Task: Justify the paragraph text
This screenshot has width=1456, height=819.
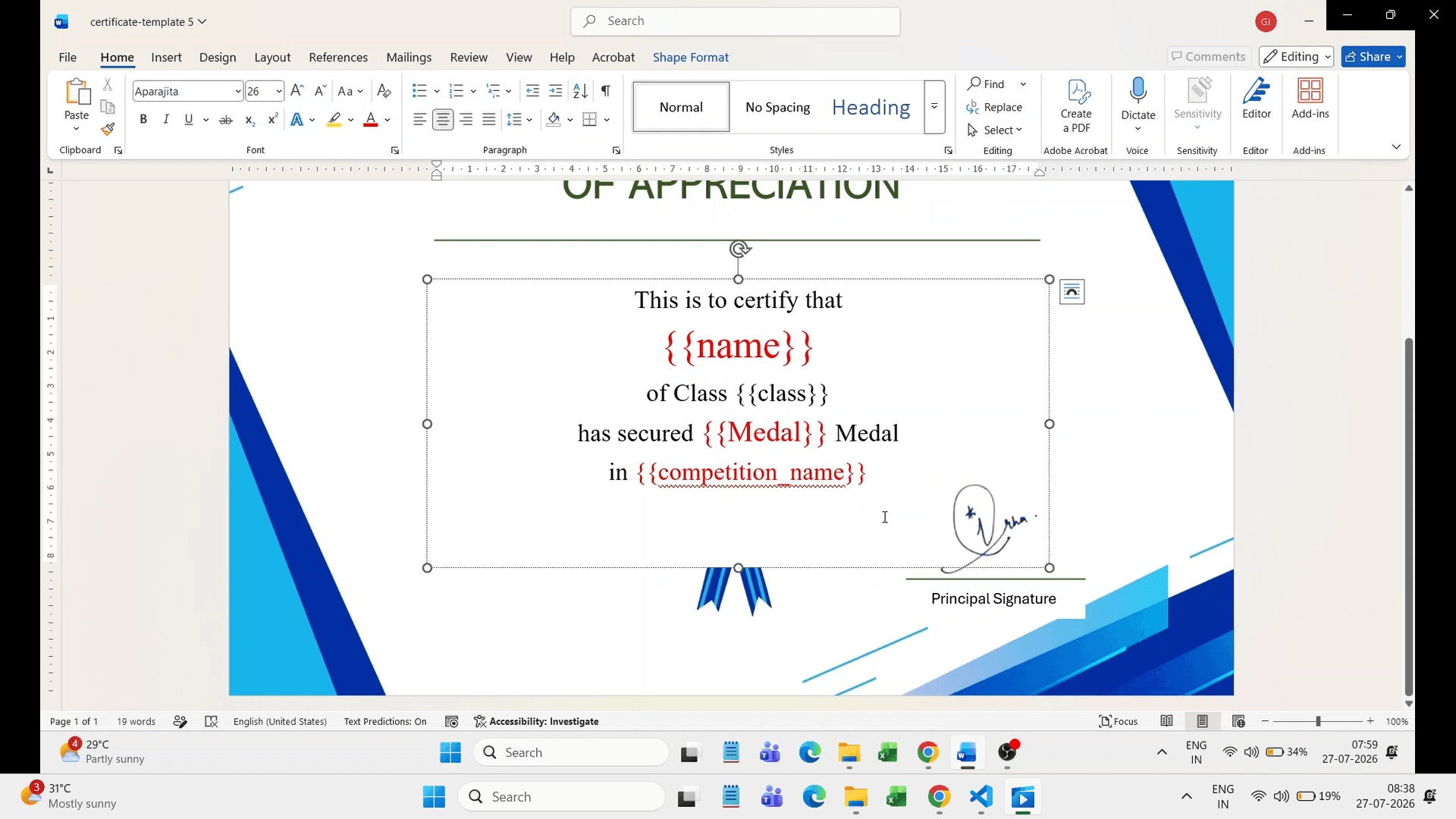Action: coord(489,120)
